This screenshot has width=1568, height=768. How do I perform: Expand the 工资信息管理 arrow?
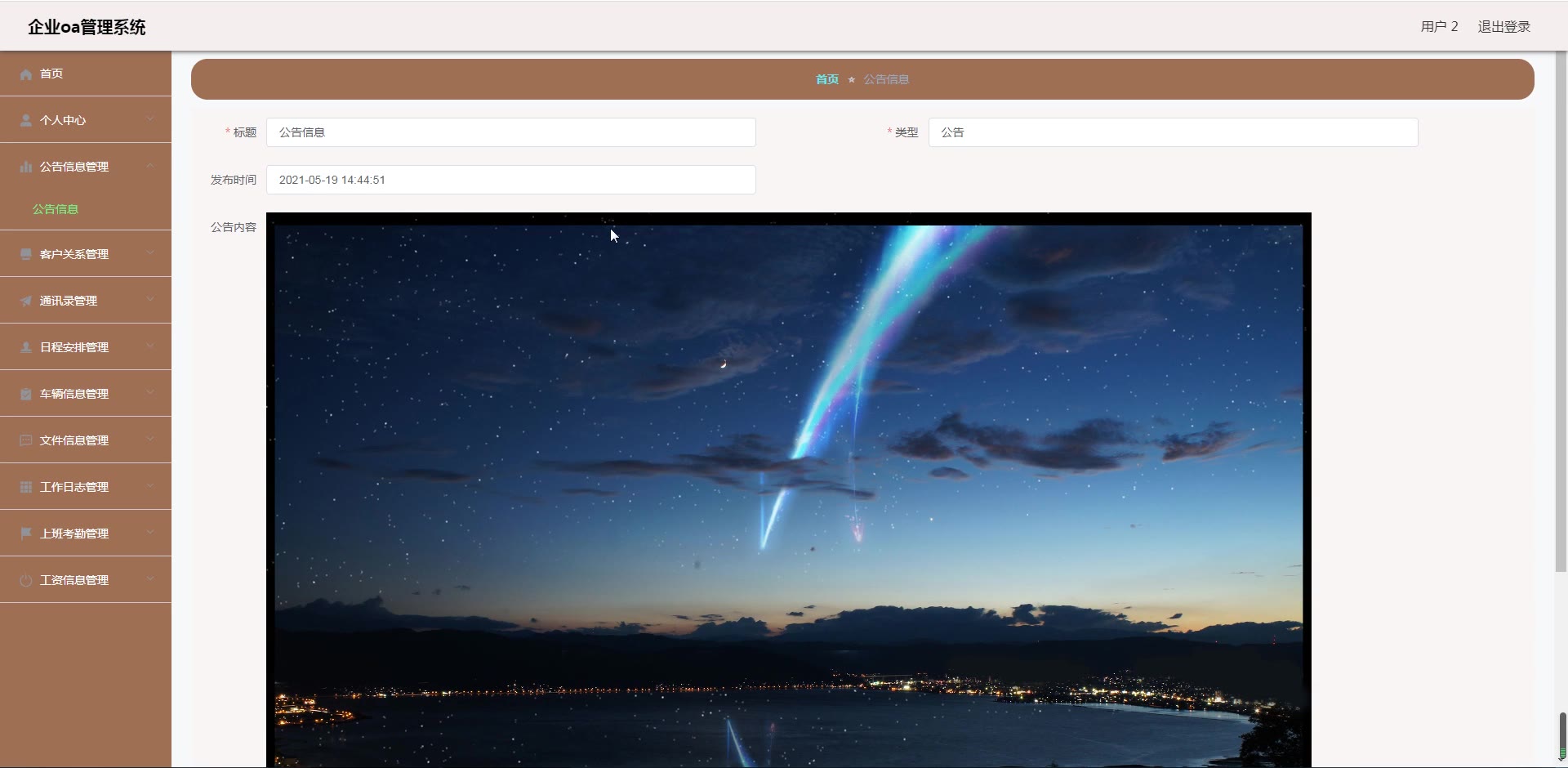click(x=150, y=579)
